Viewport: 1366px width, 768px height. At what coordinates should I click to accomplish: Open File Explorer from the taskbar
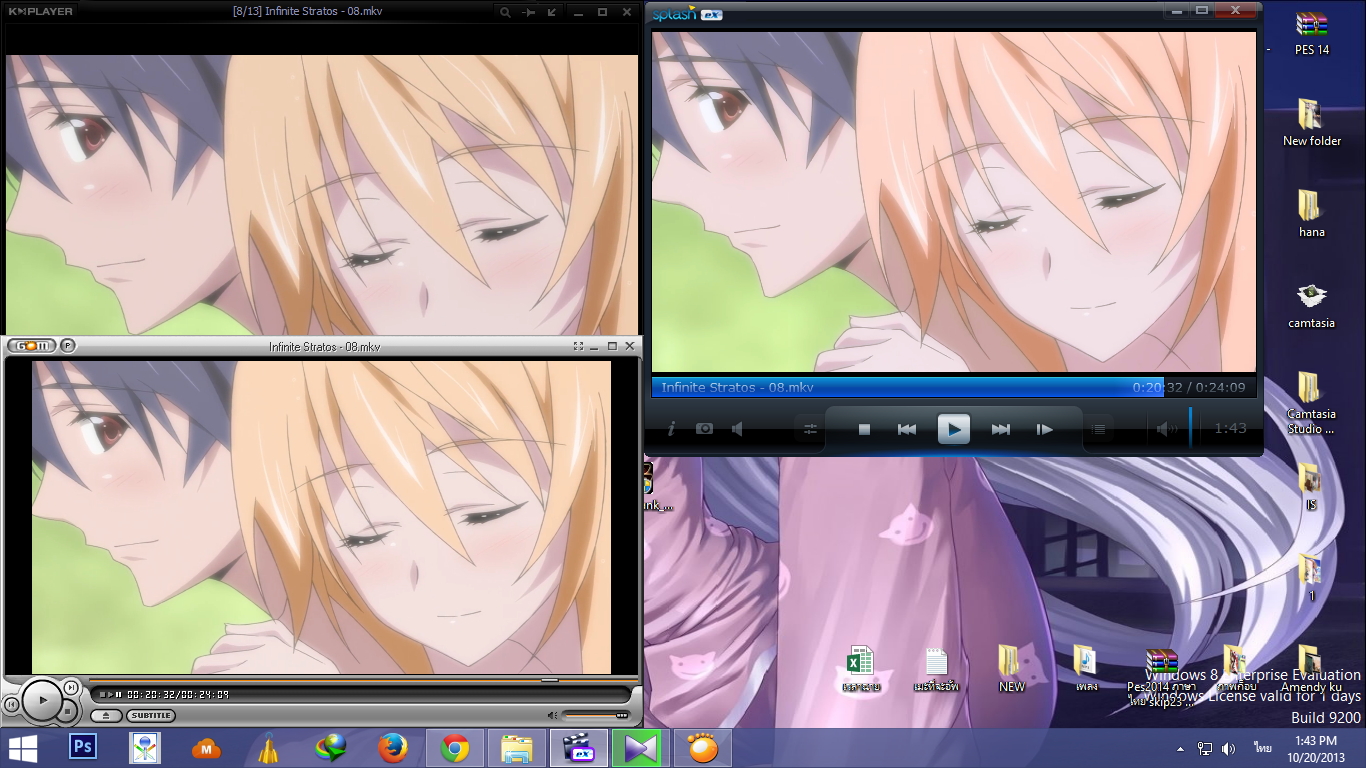(517, 748)
